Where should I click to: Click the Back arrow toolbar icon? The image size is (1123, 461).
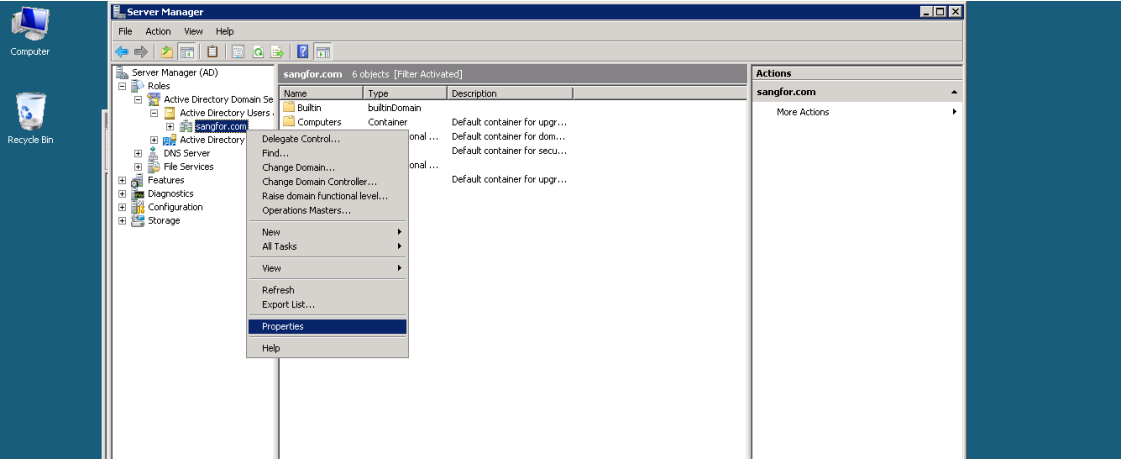click(x=122, y=51)
